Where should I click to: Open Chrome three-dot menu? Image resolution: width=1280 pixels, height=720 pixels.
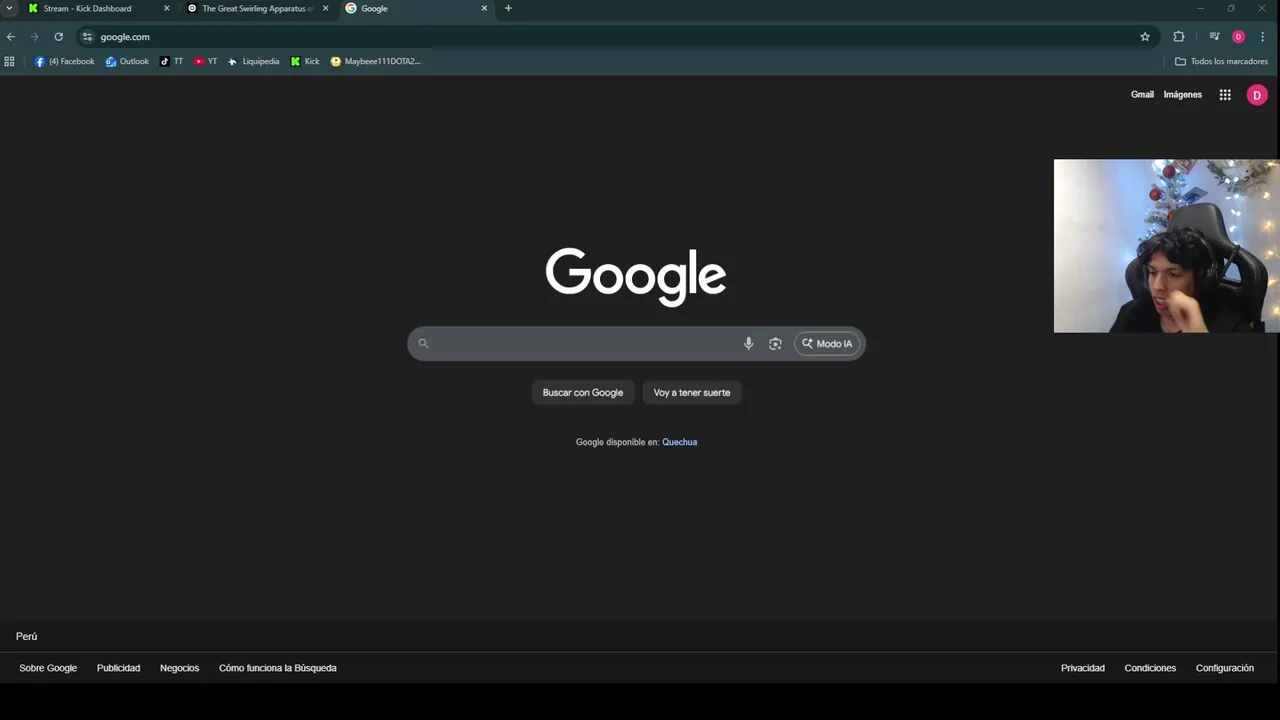click(1263, 37)
